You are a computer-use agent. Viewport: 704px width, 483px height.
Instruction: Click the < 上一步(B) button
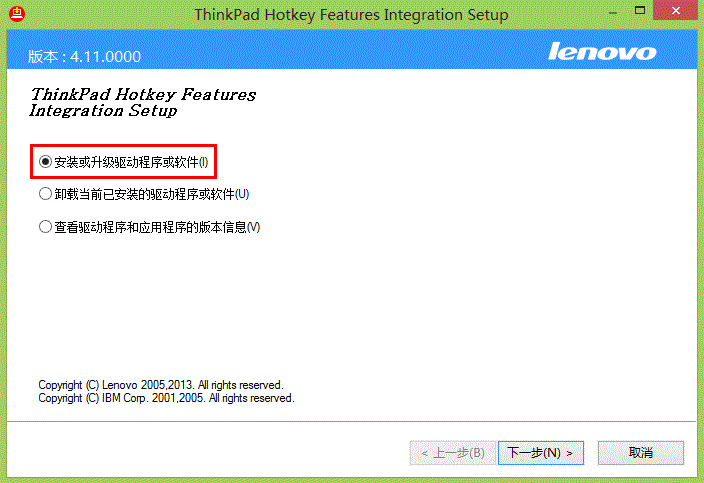pyautogui.click(x=453, y=453)
